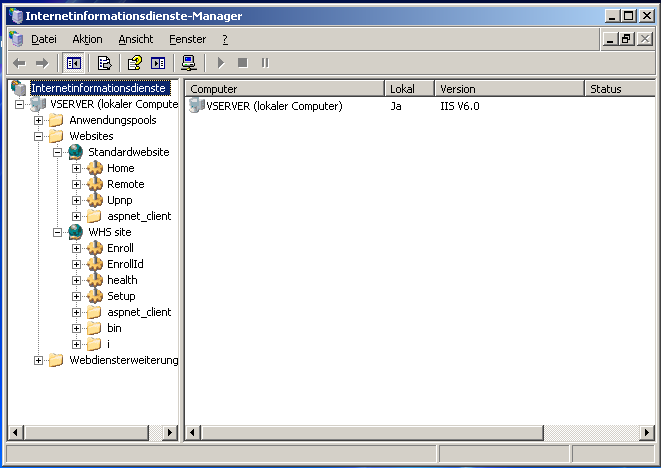
Task: Click the connect to computer icon
Action: 188,63
